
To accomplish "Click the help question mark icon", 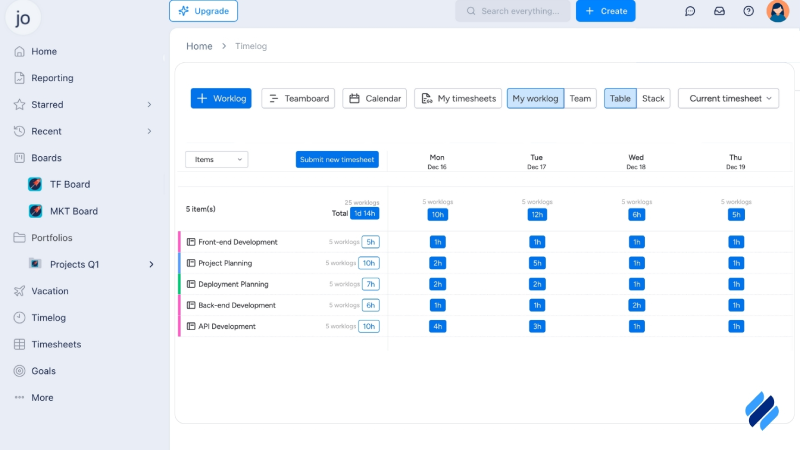I will [748, 11].
